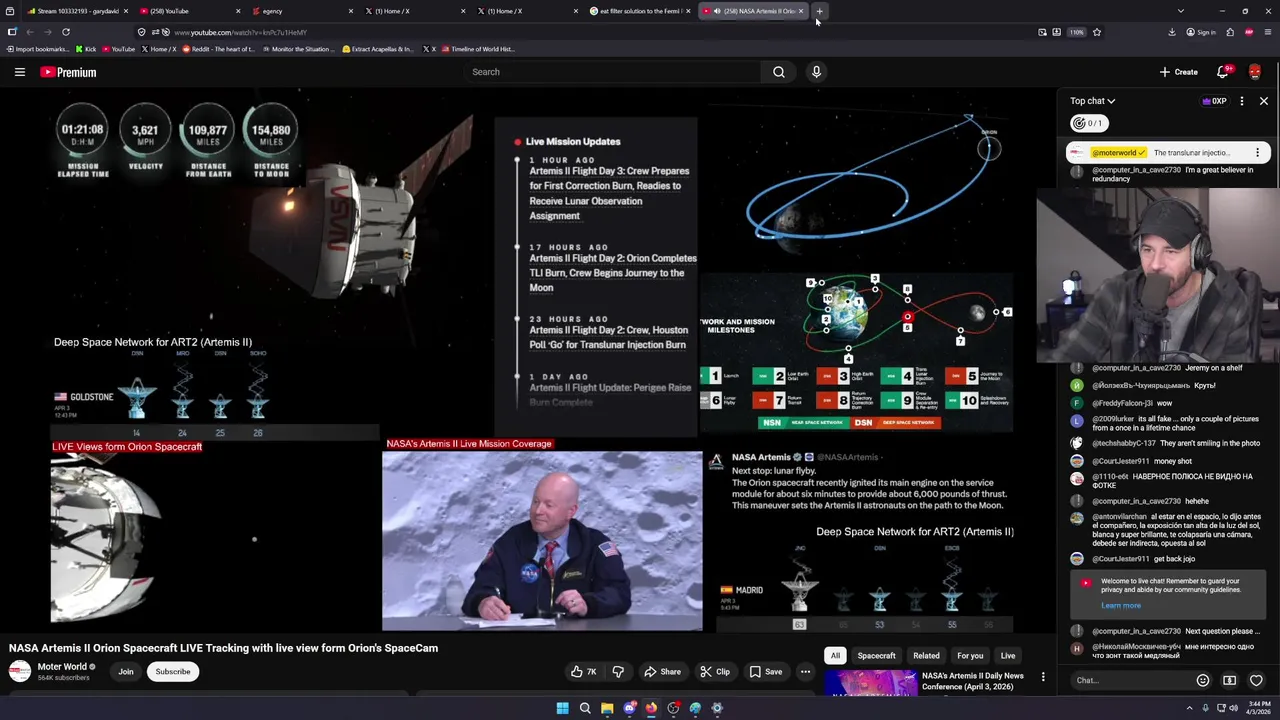Viewport: 1280px width, 720px height.
Task: Open options for Artemis II Daily News video
Action: (x=1043, y=677)
